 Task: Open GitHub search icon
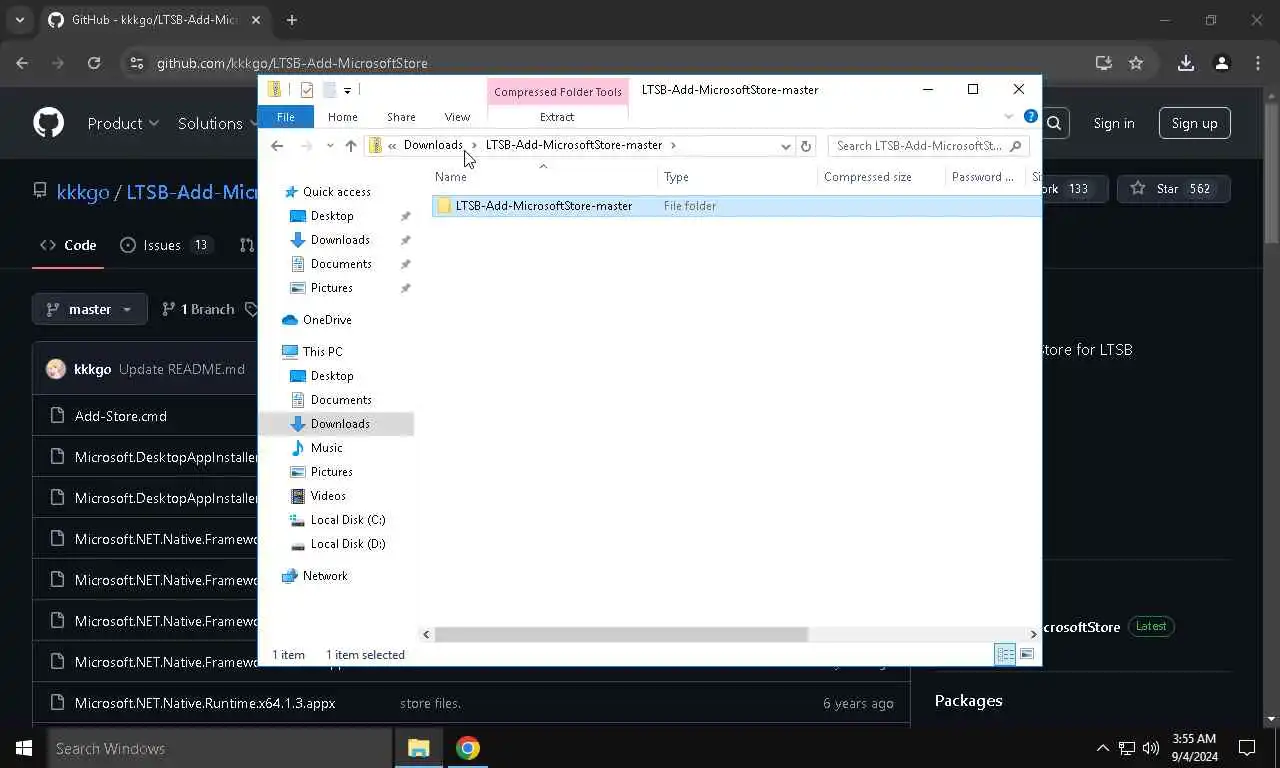pyautogui.click(x=1054, y=123)
